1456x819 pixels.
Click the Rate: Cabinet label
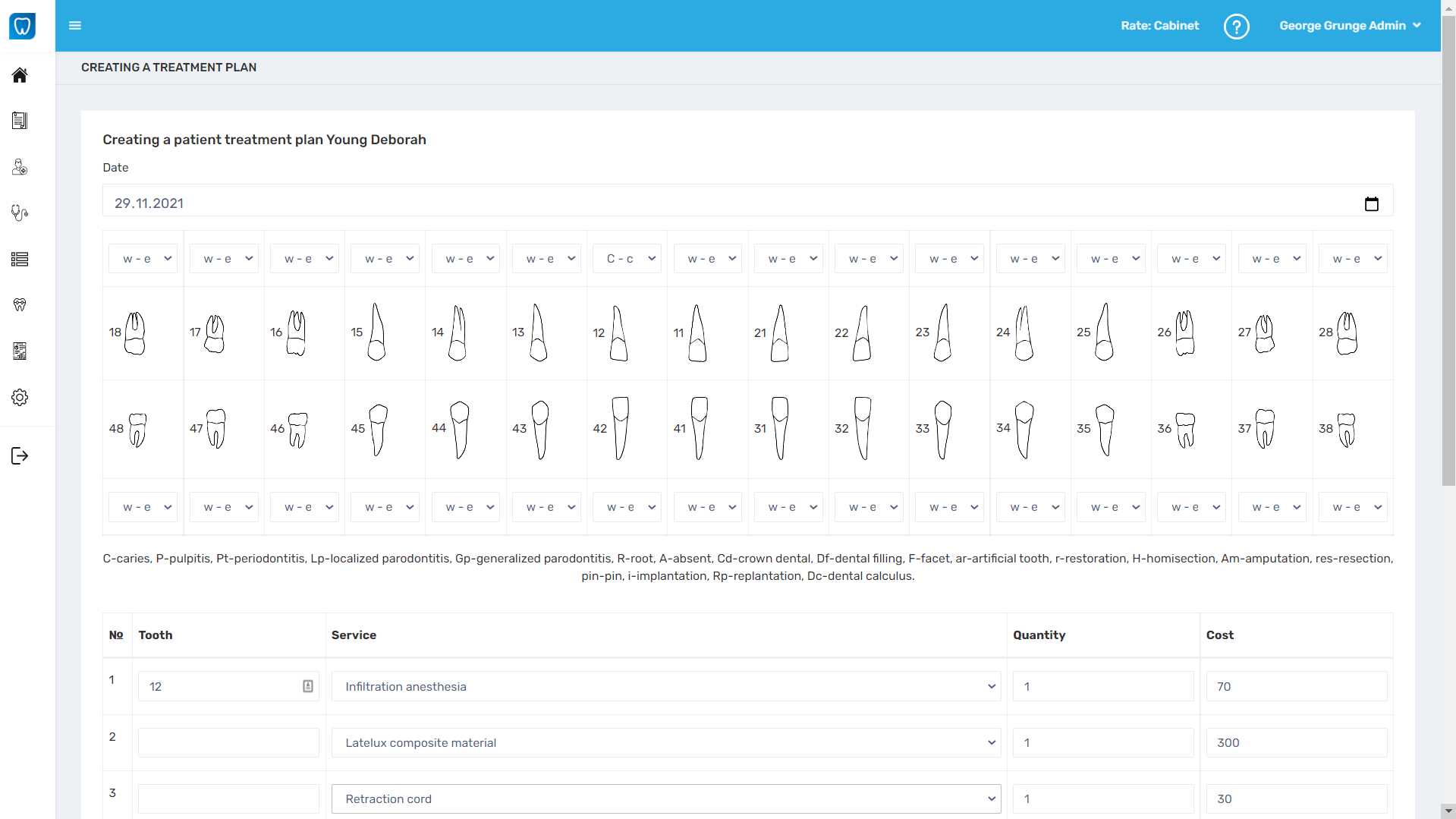click(1159, 25)
